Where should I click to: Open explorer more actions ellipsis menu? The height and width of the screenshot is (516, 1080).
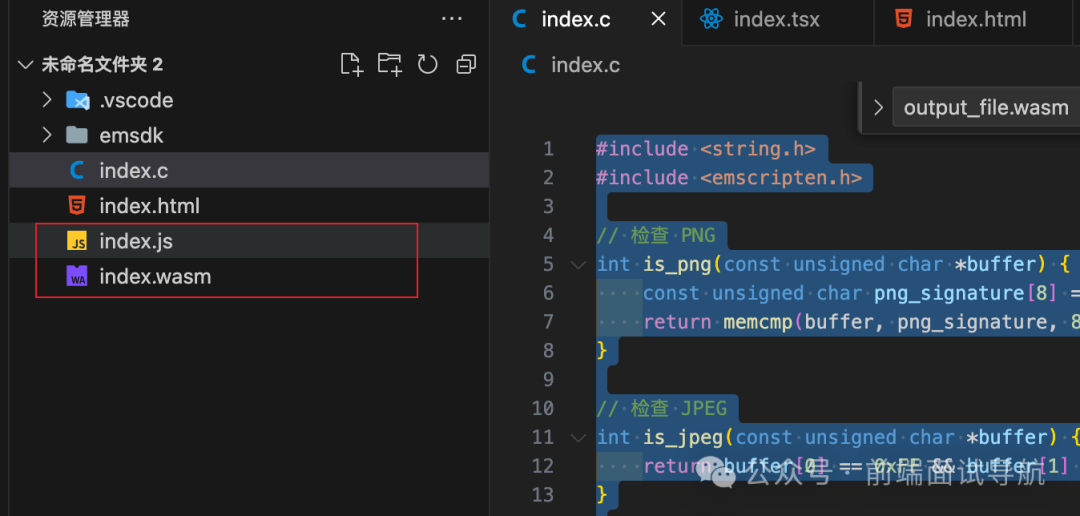[x=452, y=19]
